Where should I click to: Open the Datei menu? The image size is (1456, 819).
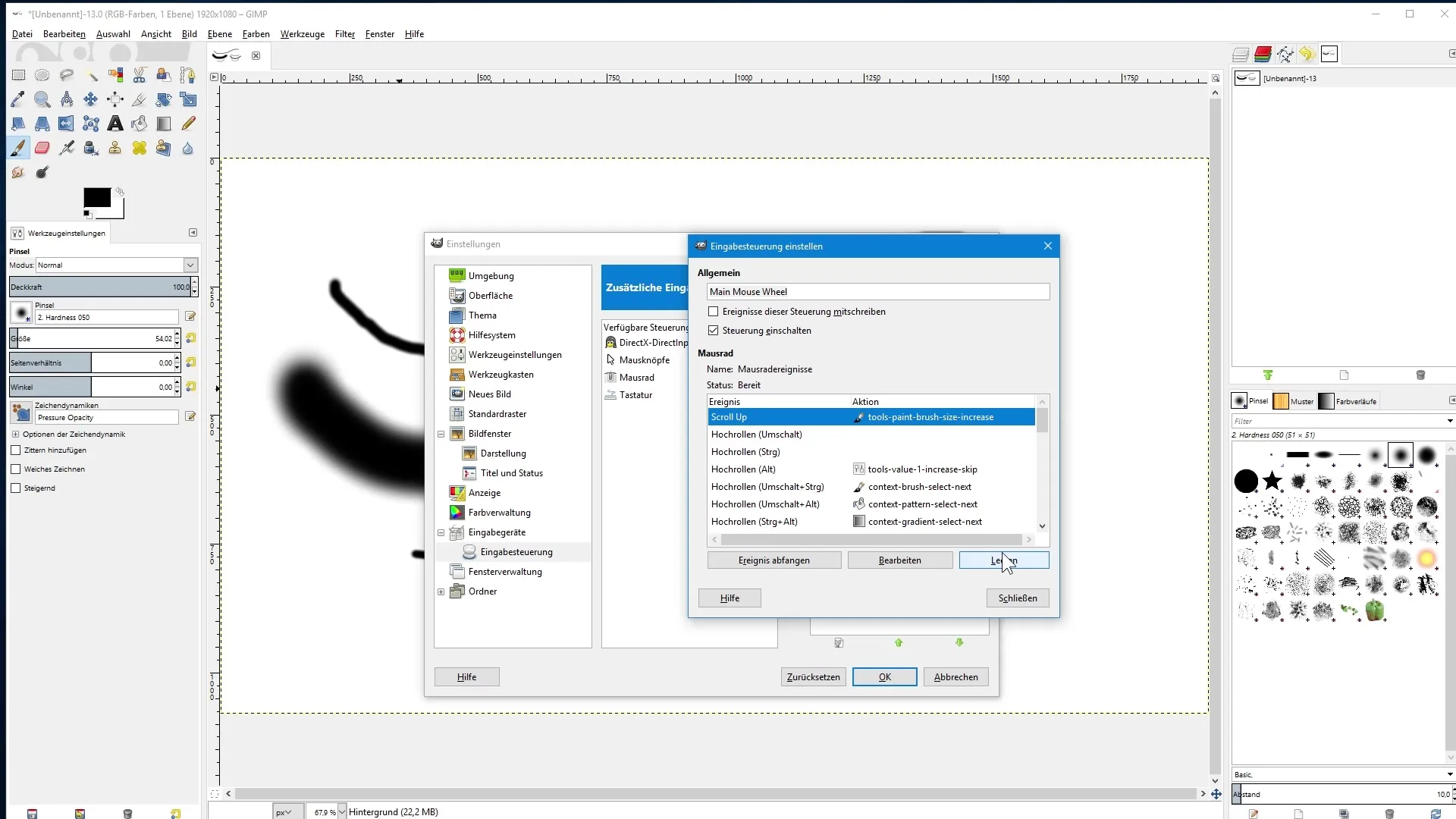pos(22,34)
